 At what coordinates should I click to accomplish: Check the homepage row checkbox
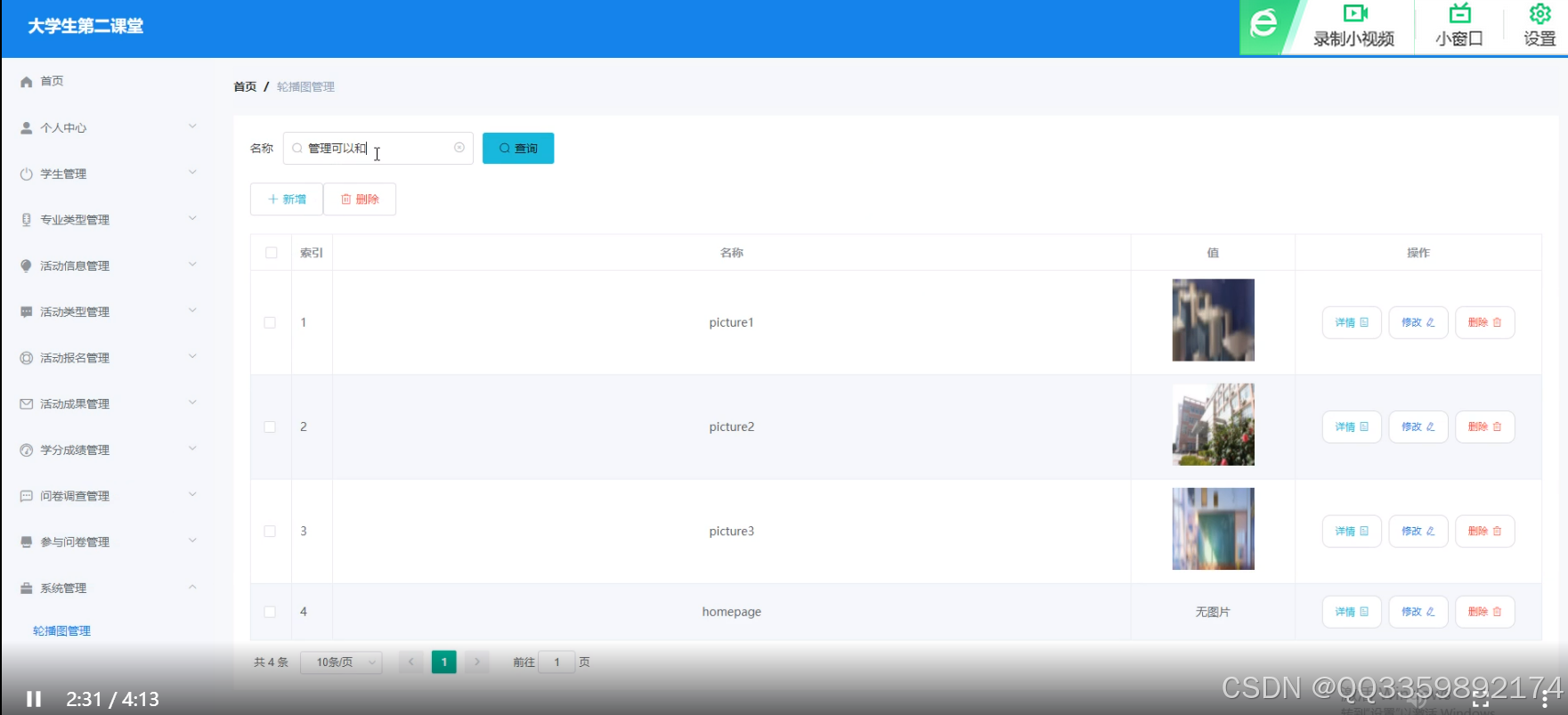pyautogui.click(x=270, y=612)
